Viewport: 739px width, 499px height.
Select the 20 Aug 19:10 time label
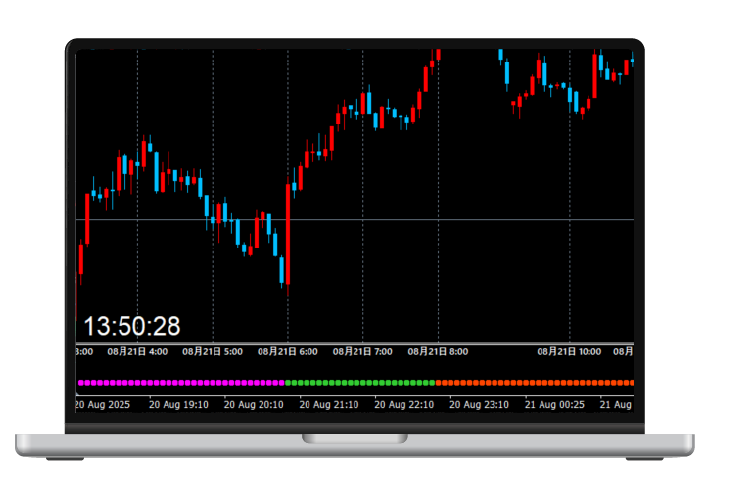(x=179, y=405)
